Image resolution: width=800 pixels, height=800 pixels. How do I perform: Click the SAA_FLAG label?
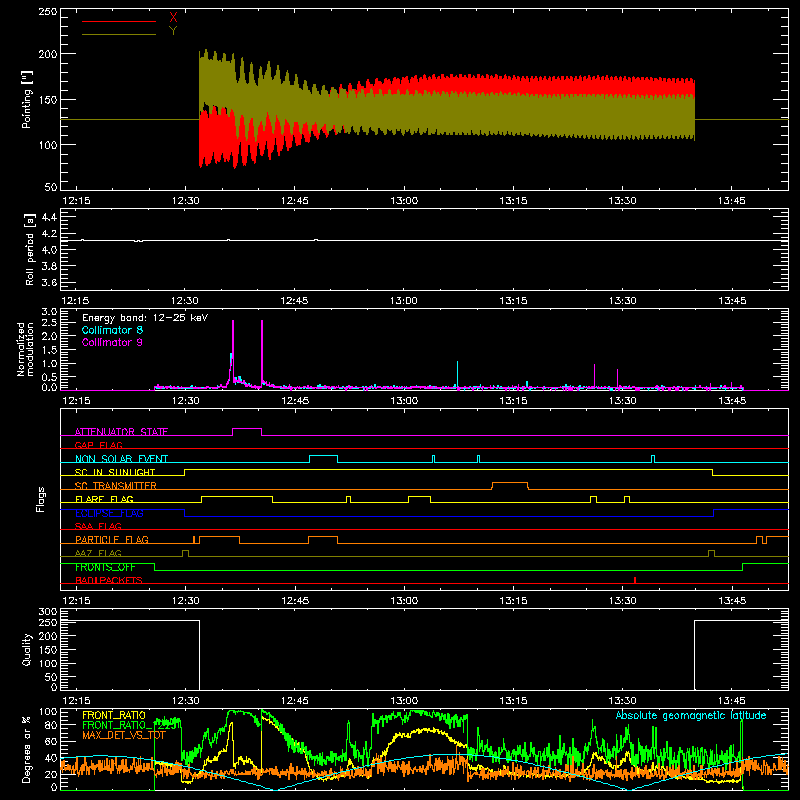[x=98, y=526]
